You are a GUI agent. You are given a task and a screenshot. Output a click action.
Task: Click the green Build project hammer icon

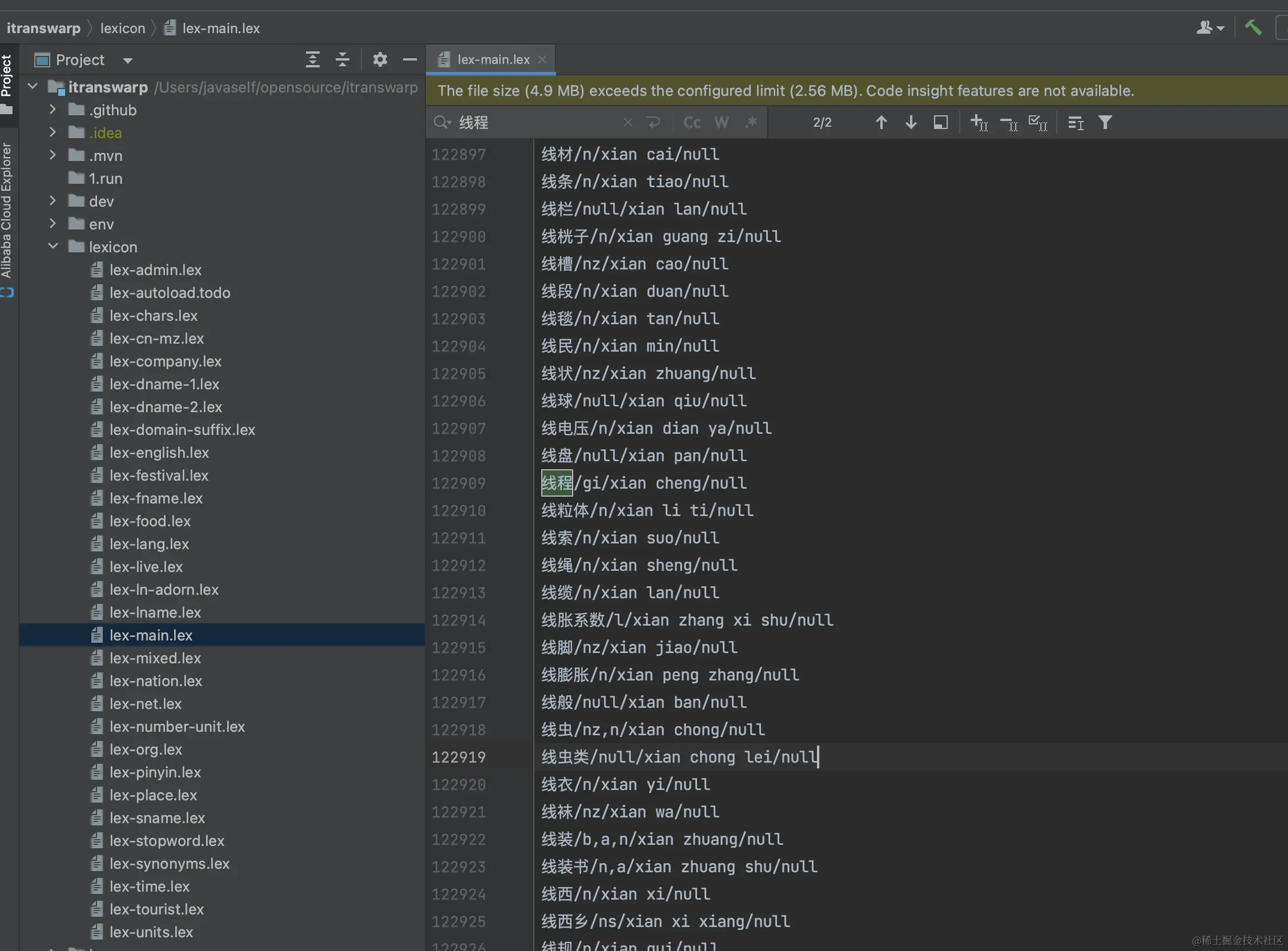tap(1253, 27)
